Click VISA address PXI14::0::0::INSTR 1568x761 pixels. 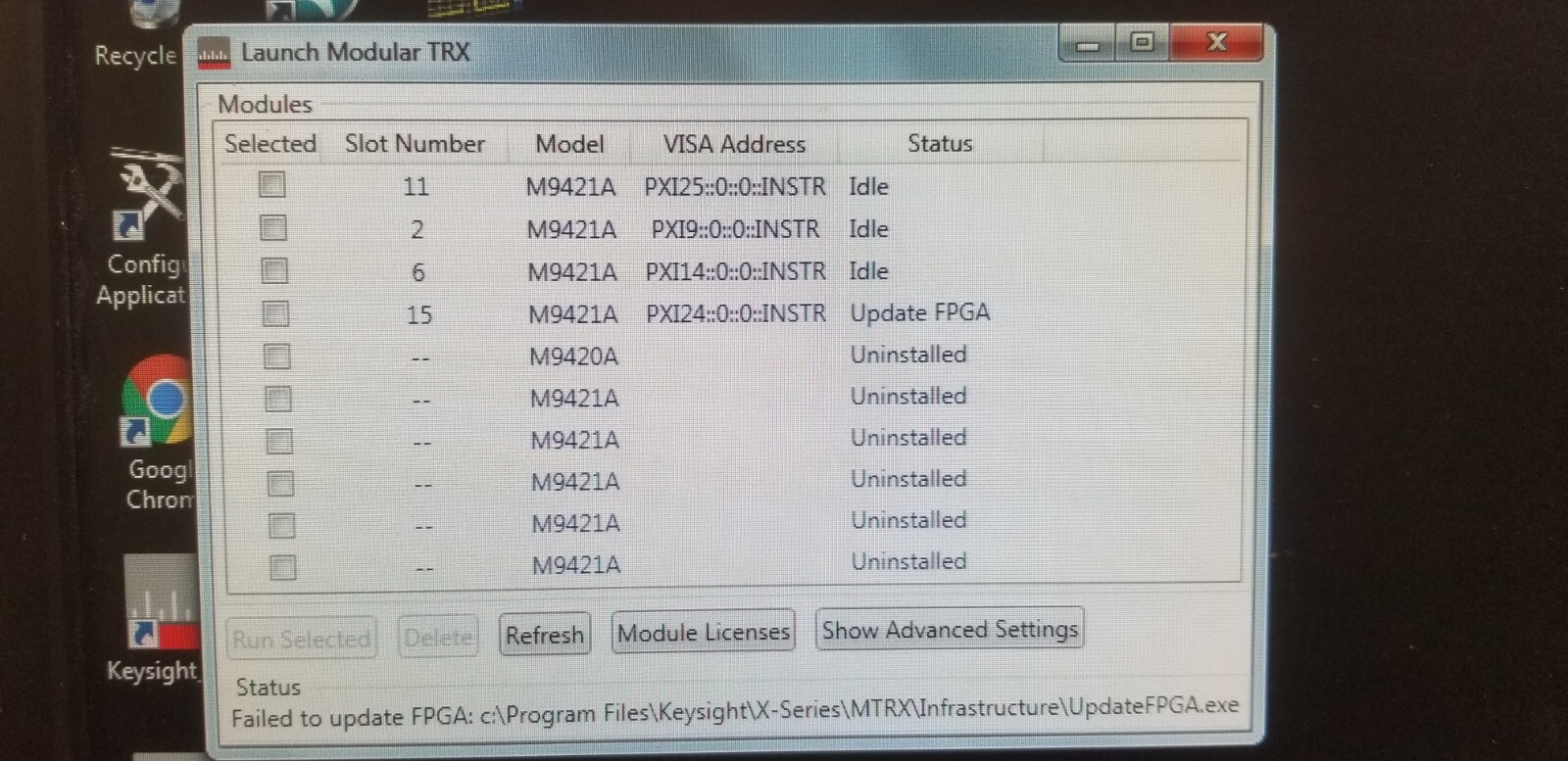(735, 271)
